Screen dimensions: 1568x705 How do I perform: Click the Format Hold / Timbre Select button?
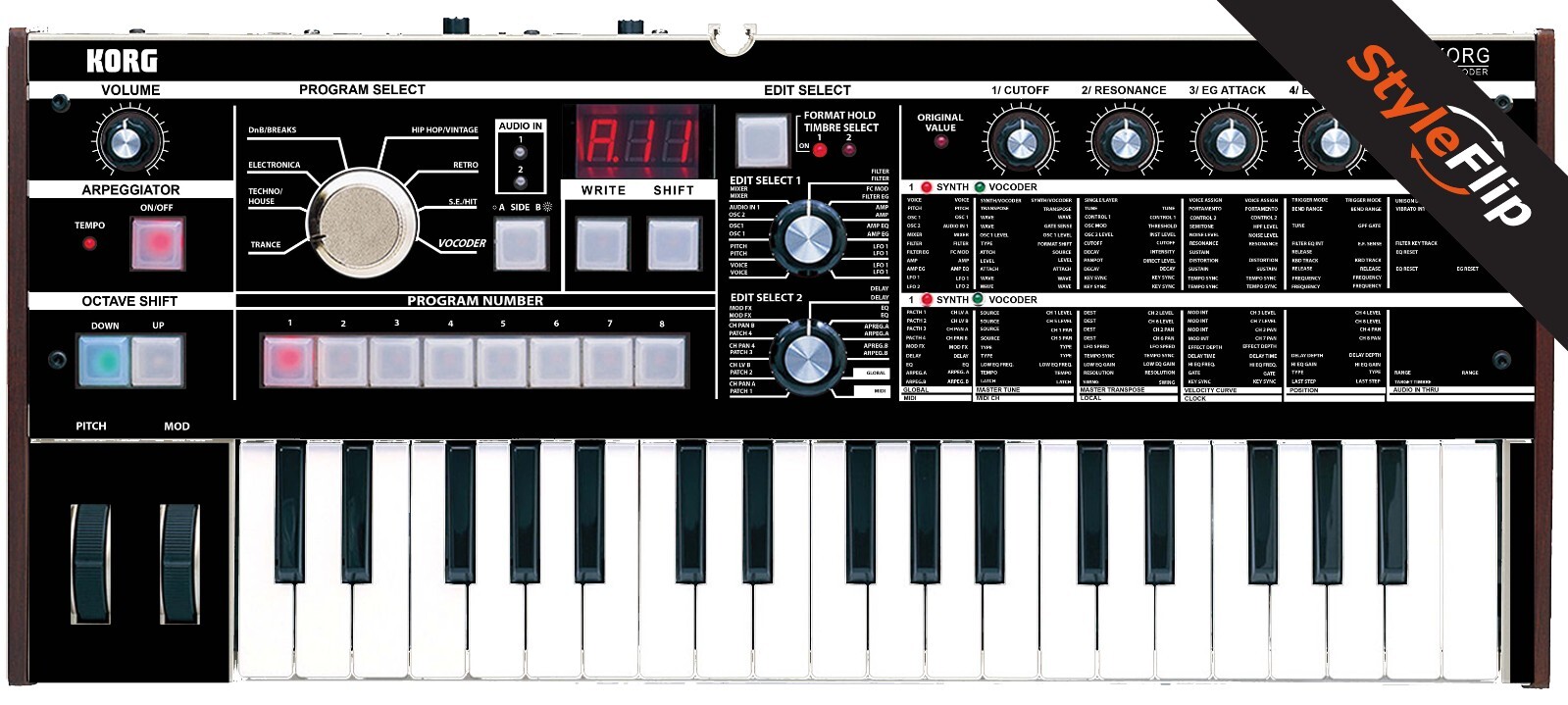(x=763, y=140)
